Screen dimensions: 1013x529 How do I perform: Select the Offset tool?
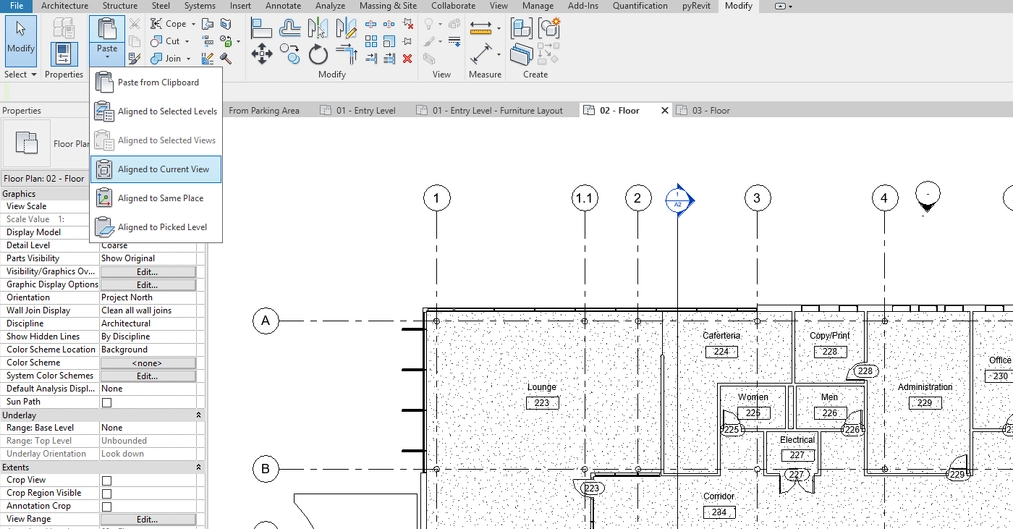point(290,28)
